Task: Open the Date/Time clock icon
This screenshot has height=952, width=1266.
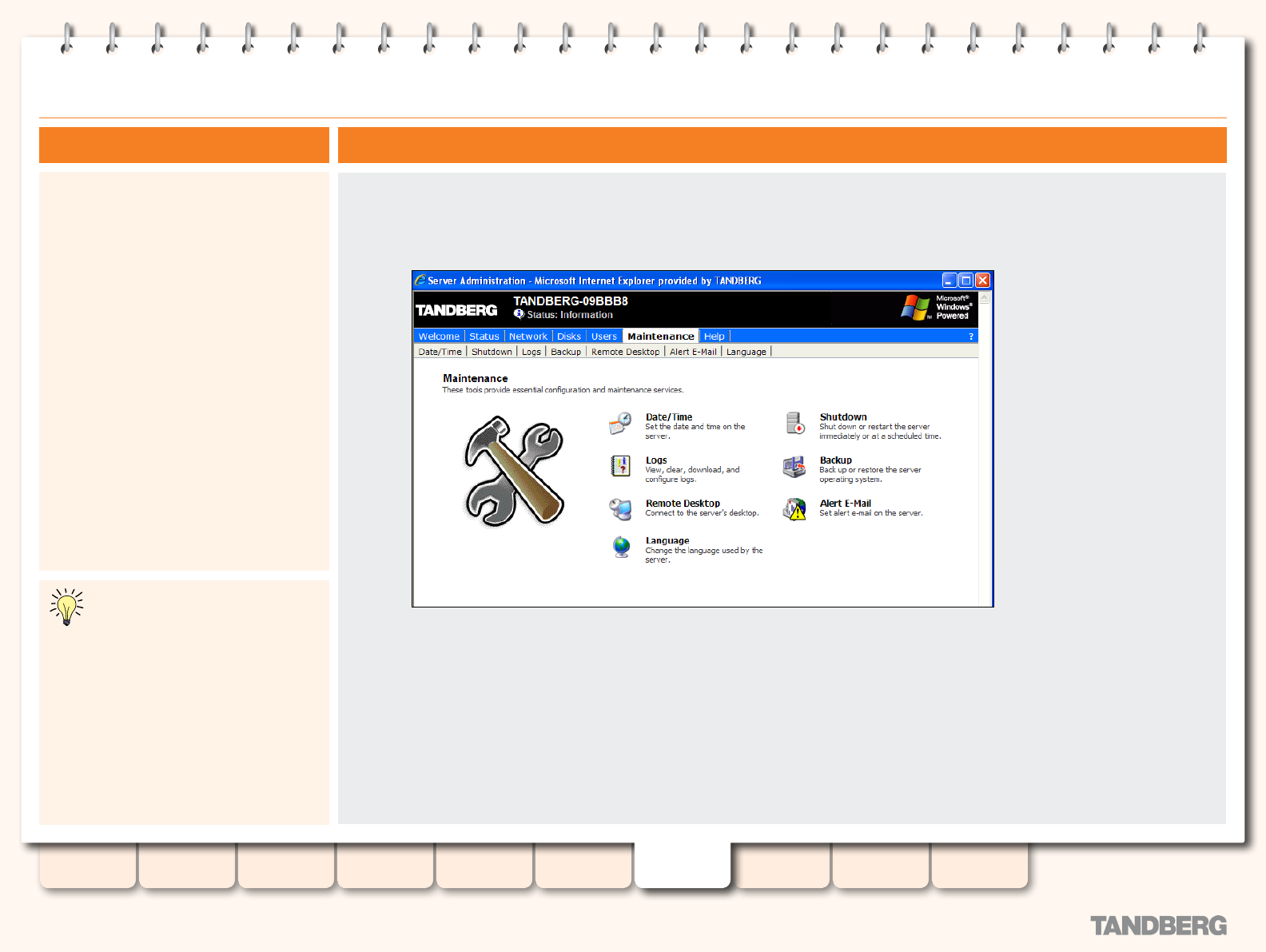Action: click(620, 424)
